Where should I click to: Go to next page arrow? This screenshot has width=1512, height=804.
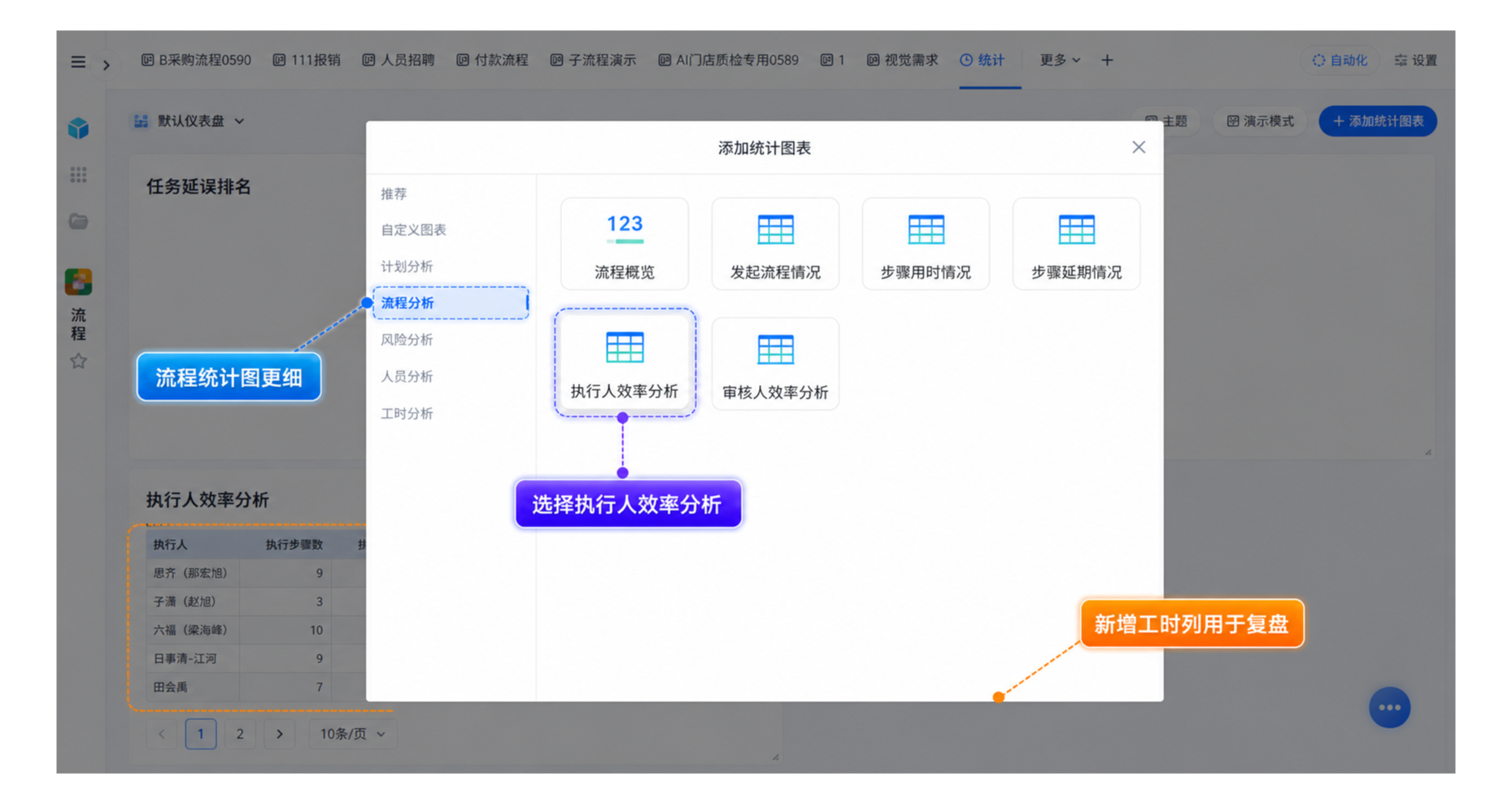[x=279, y=734]
